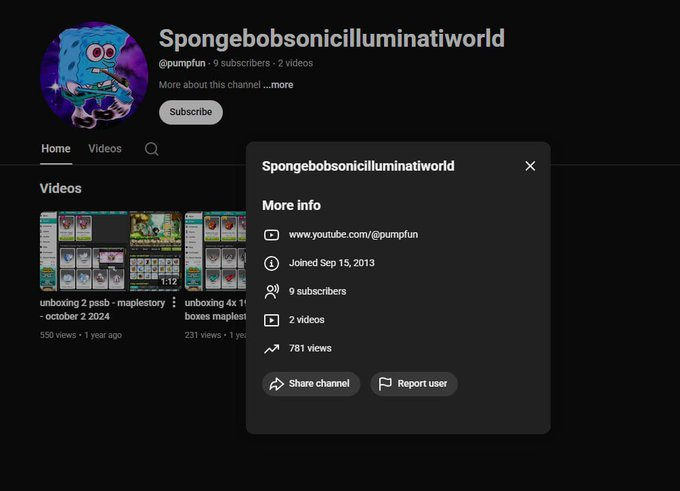This screenshot has height=491, width=680.
Task: Click '9 subscribers' in the More info dialog
Action: pos(317,291)
